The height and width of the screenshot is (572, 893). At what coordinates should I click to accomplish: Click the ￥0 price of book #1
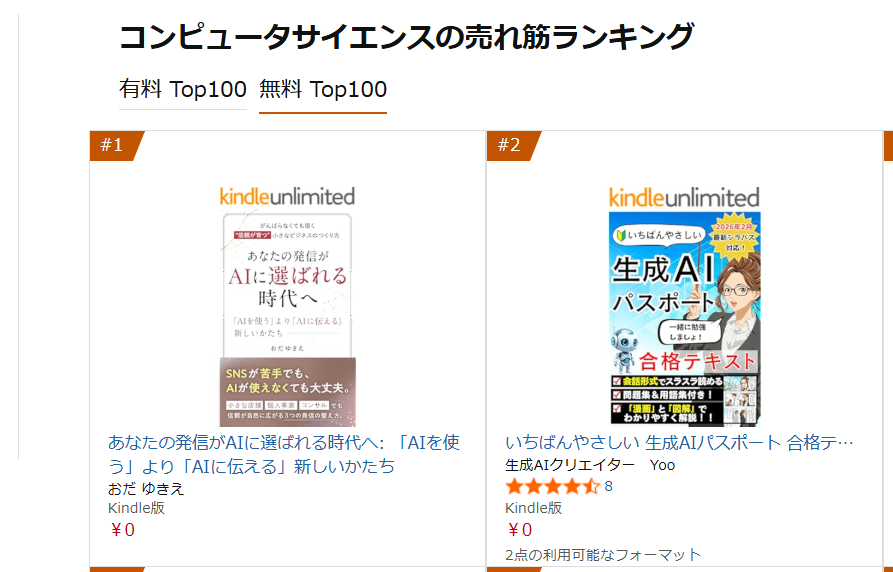pos(121,530)
